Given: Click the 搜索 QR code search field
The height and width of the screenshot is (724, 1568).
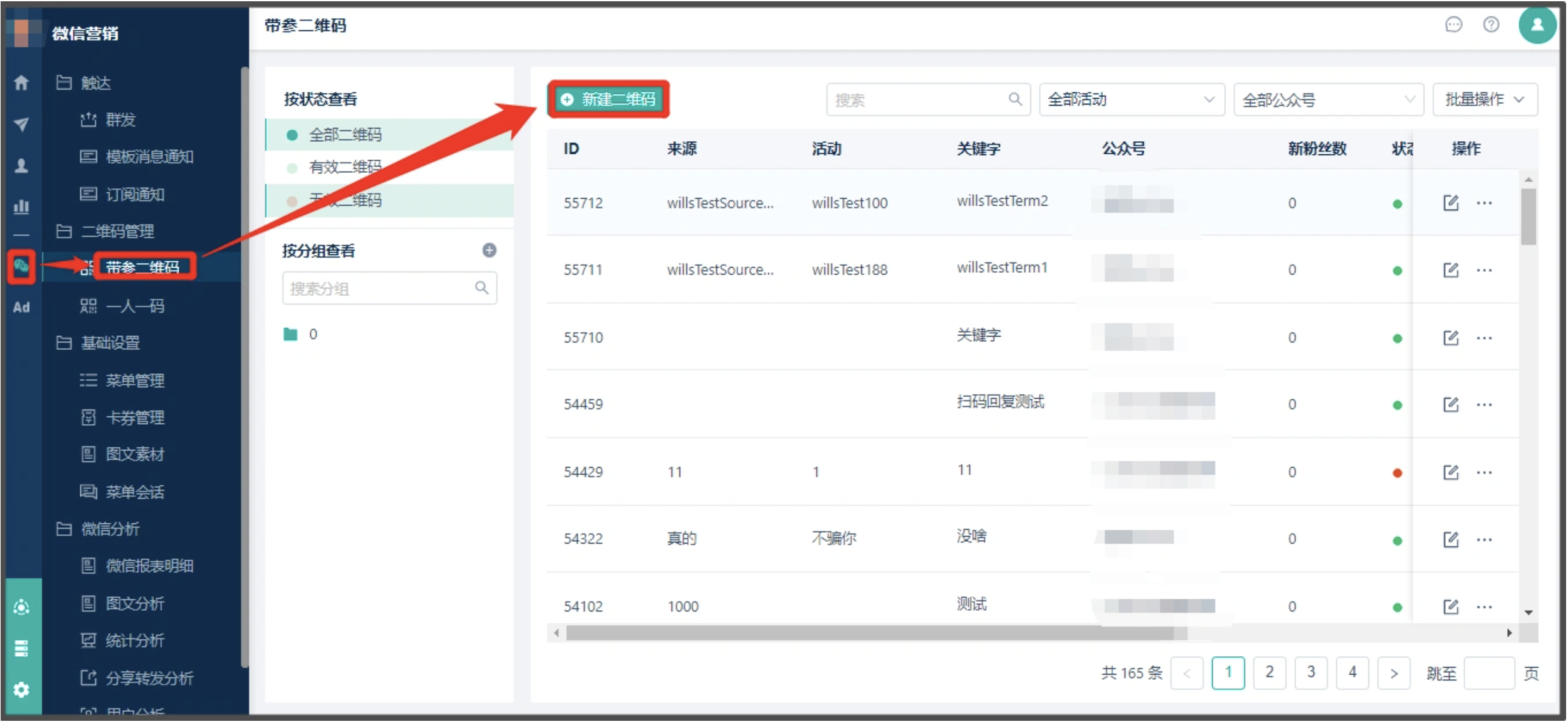Looking at the screenshot, I should pyautogui.click(x=928, y=99).
